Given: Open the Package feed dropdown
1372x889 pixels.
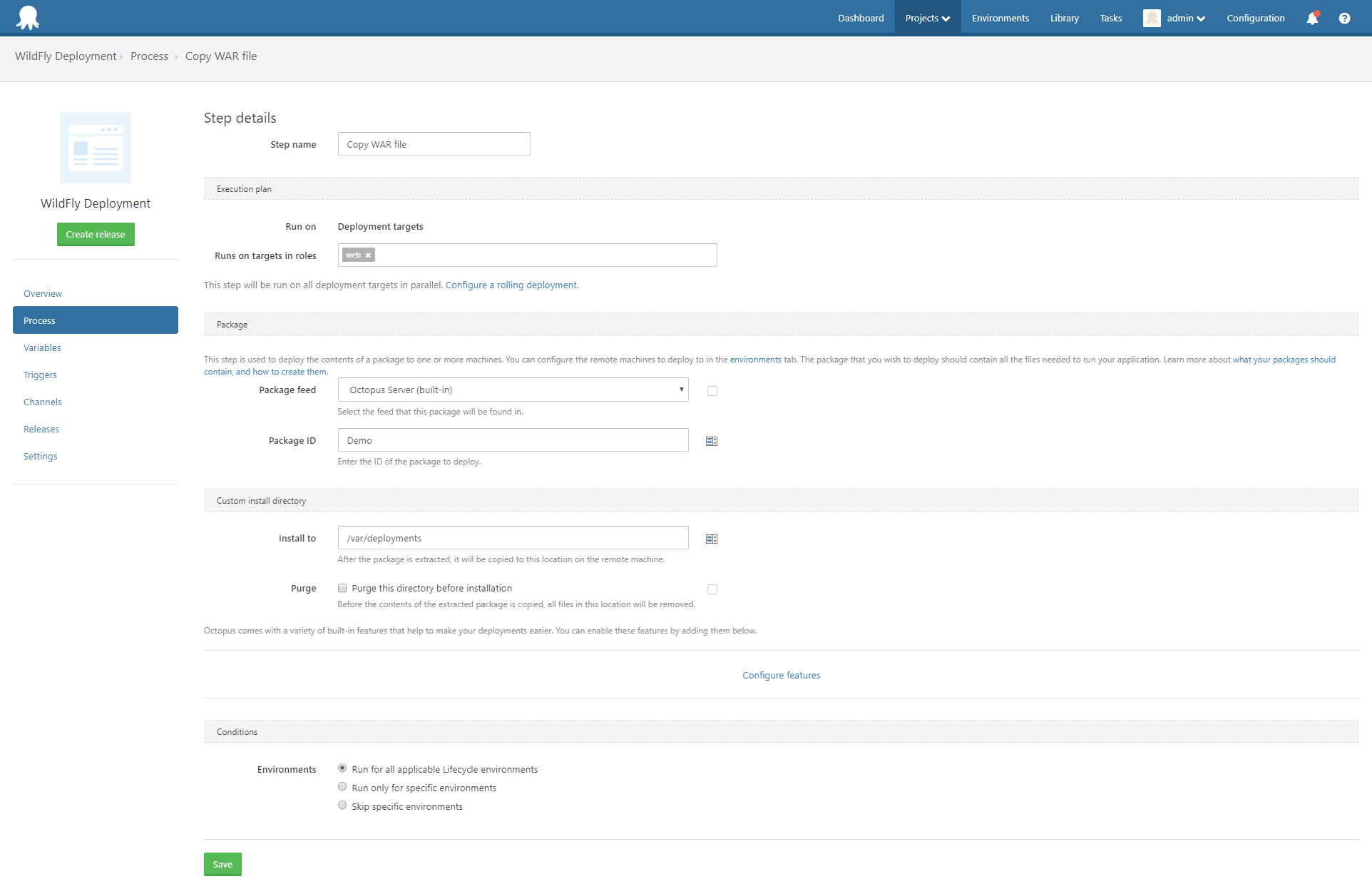Looking at the screenshot, I should 513,390.
